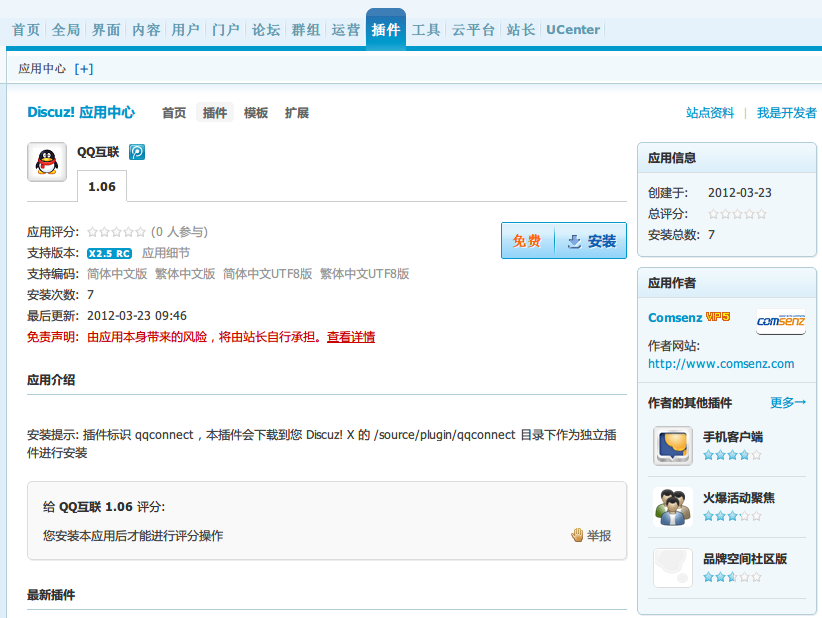Click the X2.5 RC version badge
The image size is (822, 618).
[110, 253]
